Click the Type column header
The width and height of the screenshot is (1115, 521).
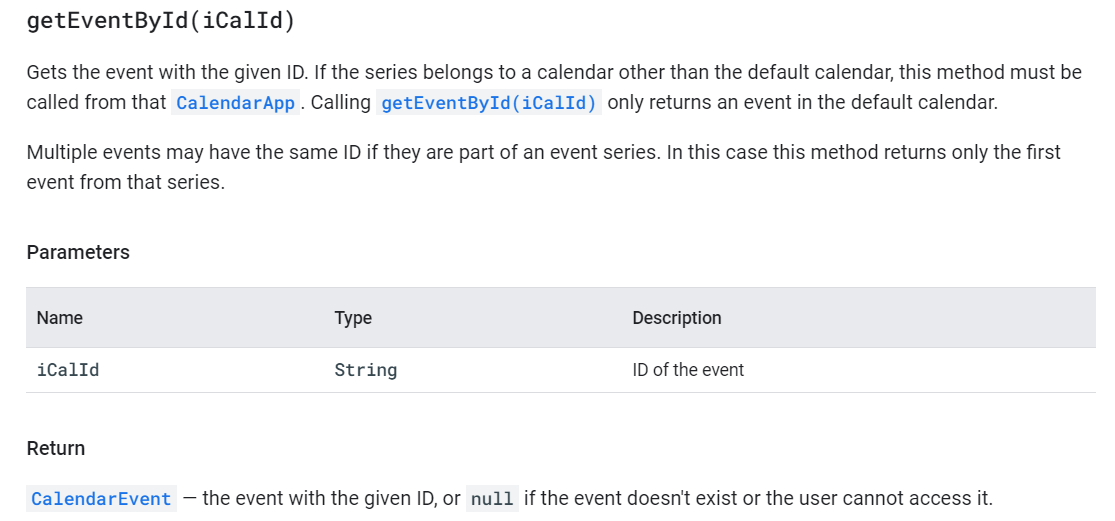tap(353, 318)
